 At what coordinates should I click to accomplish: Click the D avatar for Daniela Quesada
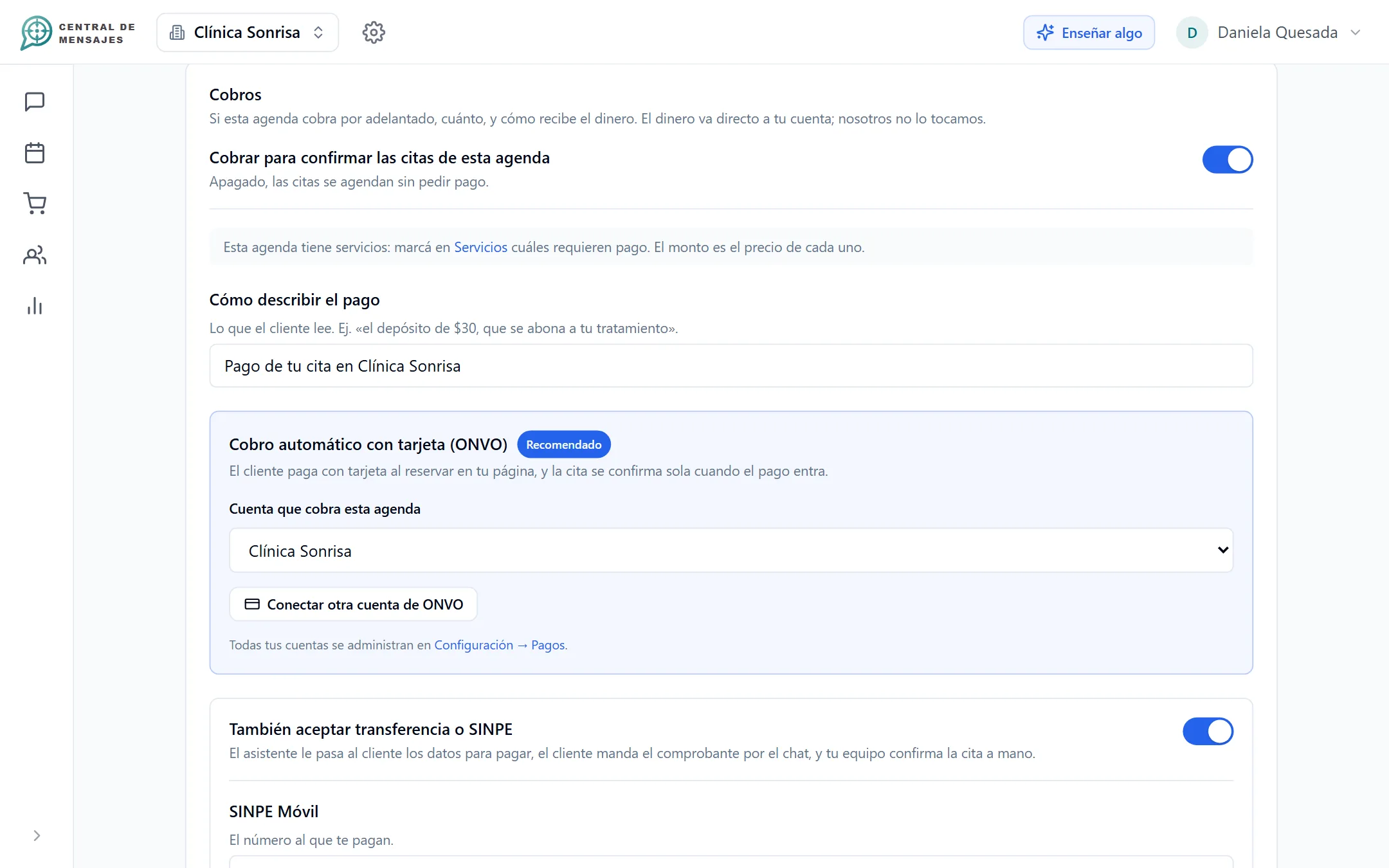pos(1192,33)
